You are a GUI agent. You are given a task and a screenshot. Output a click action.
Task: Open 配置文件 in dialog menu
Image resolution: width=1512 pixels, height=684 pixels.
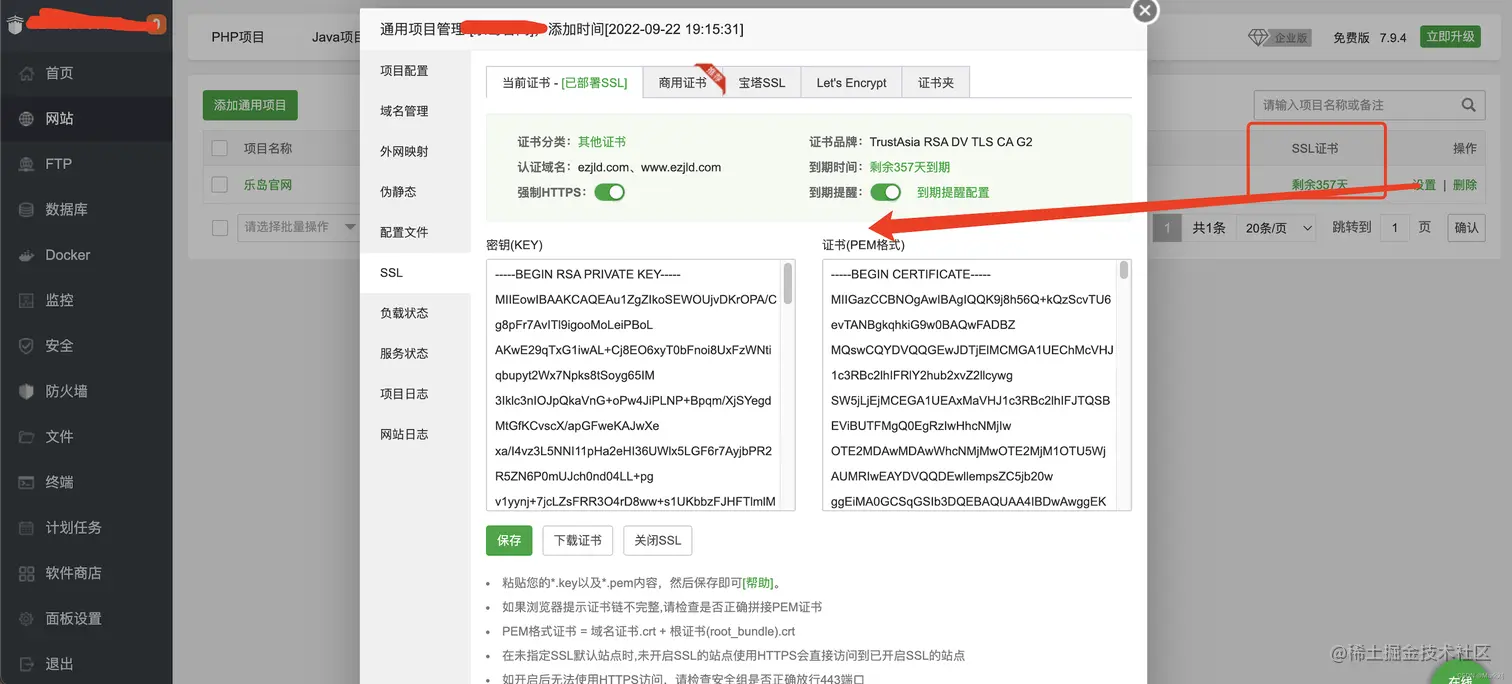(415, 232)
